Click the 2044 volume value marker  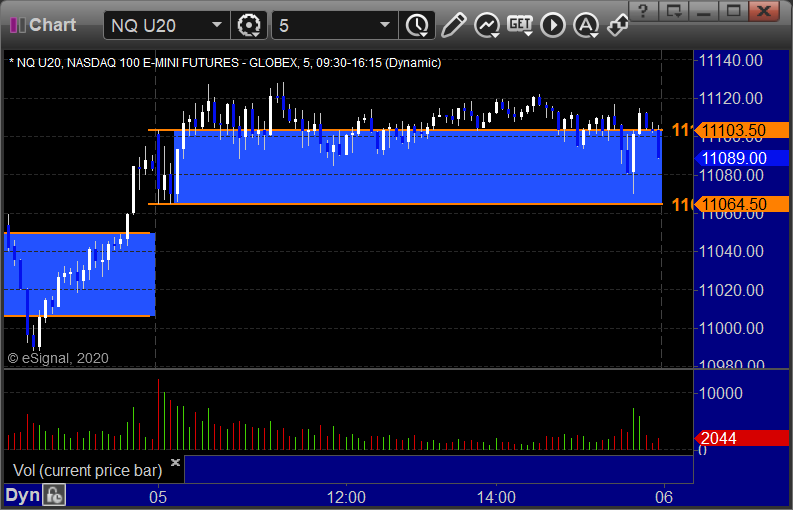[x=741, y=438]
